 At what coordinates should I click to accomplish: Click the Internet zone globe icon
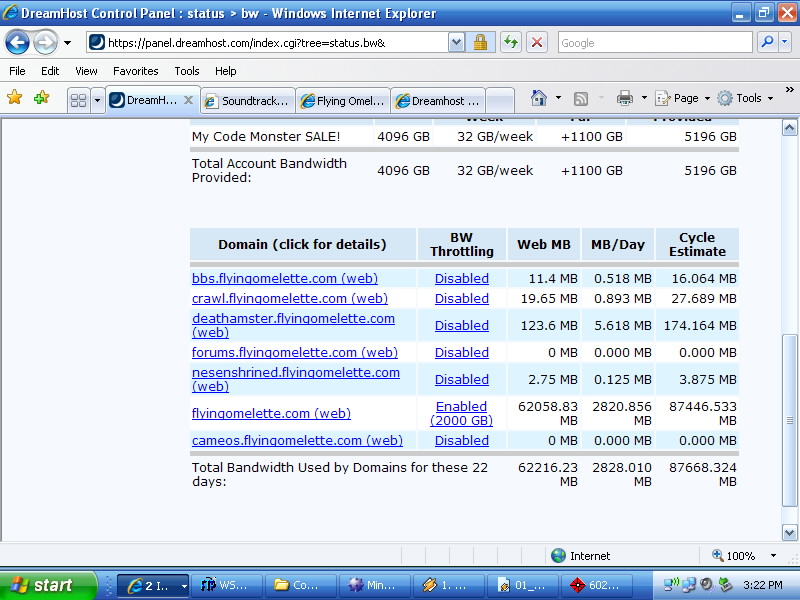coord(559,556)
